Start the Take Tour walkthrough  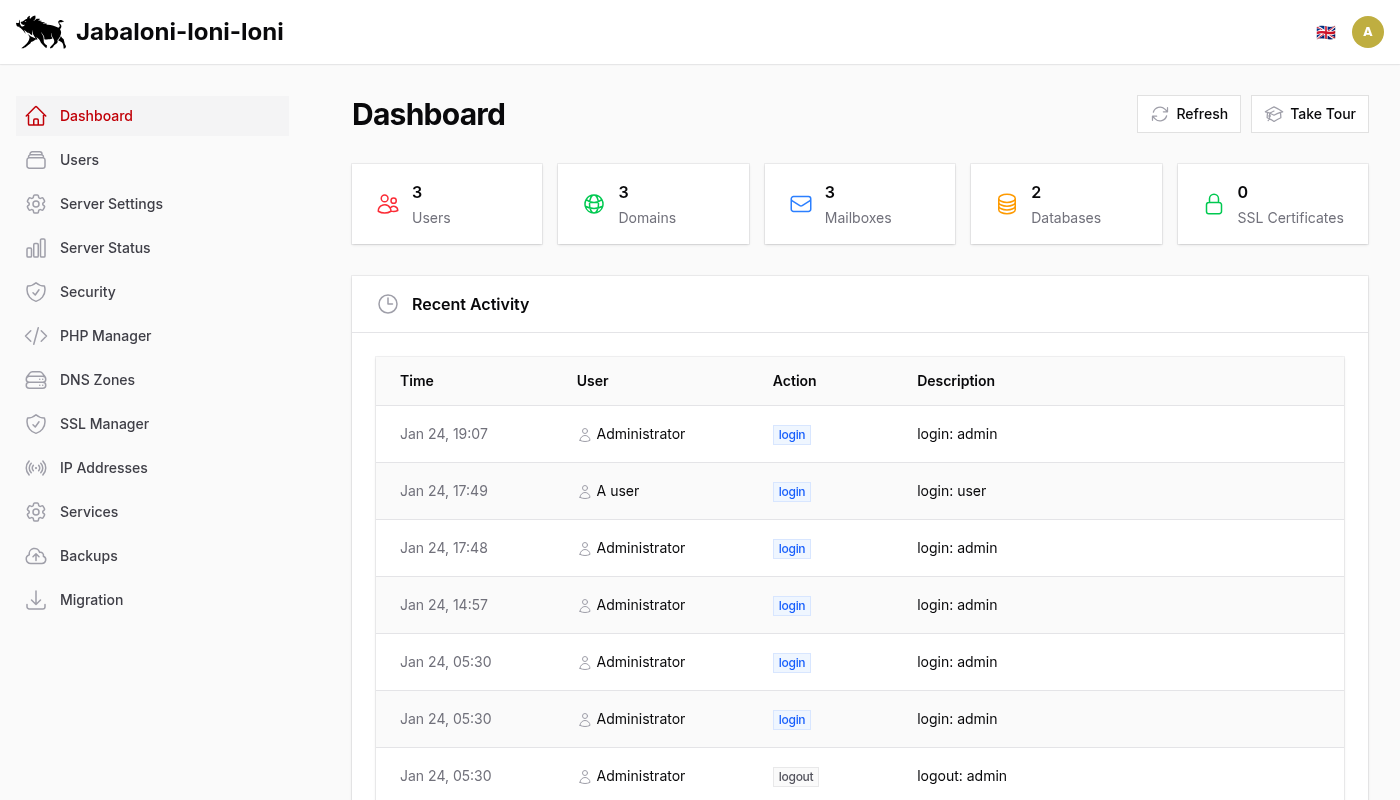click(x=1310, y=113)
